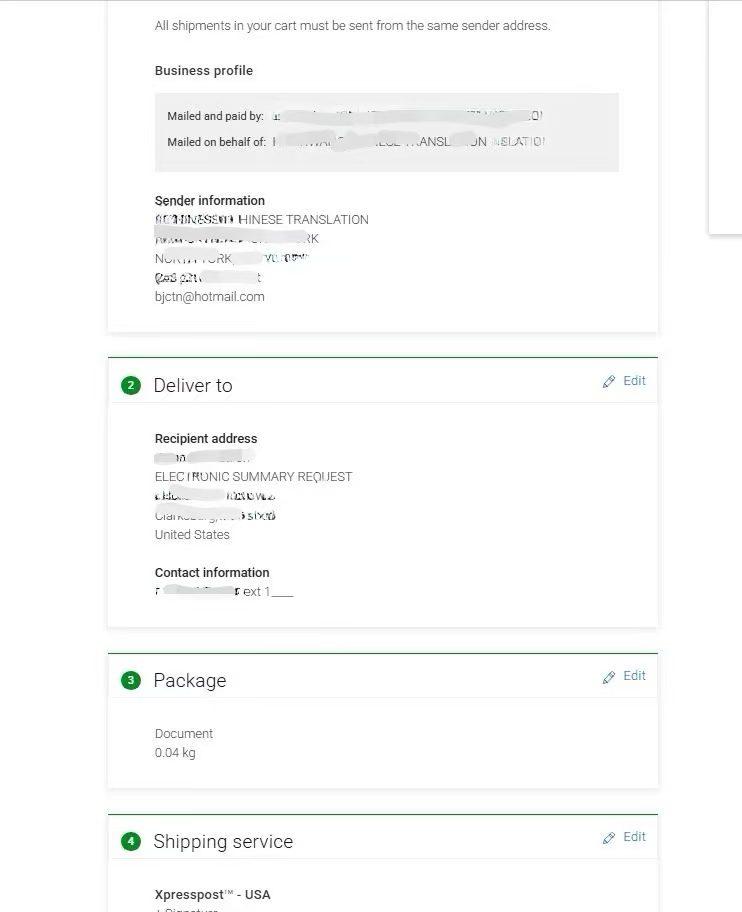Click the pencil icon in Shipping service section
Image resolution: width=742 pixels, height=912 pixels.
pos(609,838)
